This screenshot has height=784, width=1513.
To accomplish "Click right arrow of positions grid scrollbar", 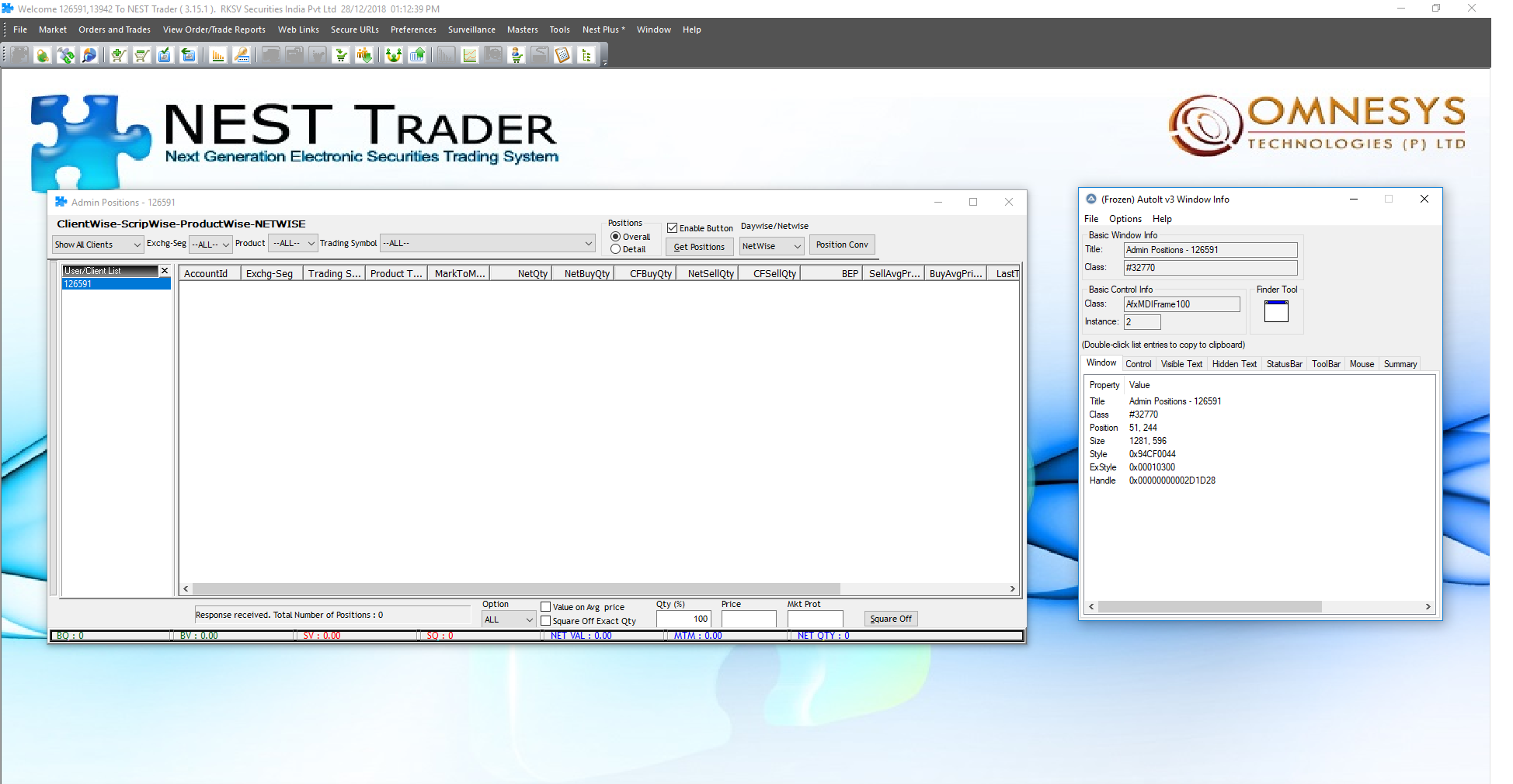I will [1012, 589].
